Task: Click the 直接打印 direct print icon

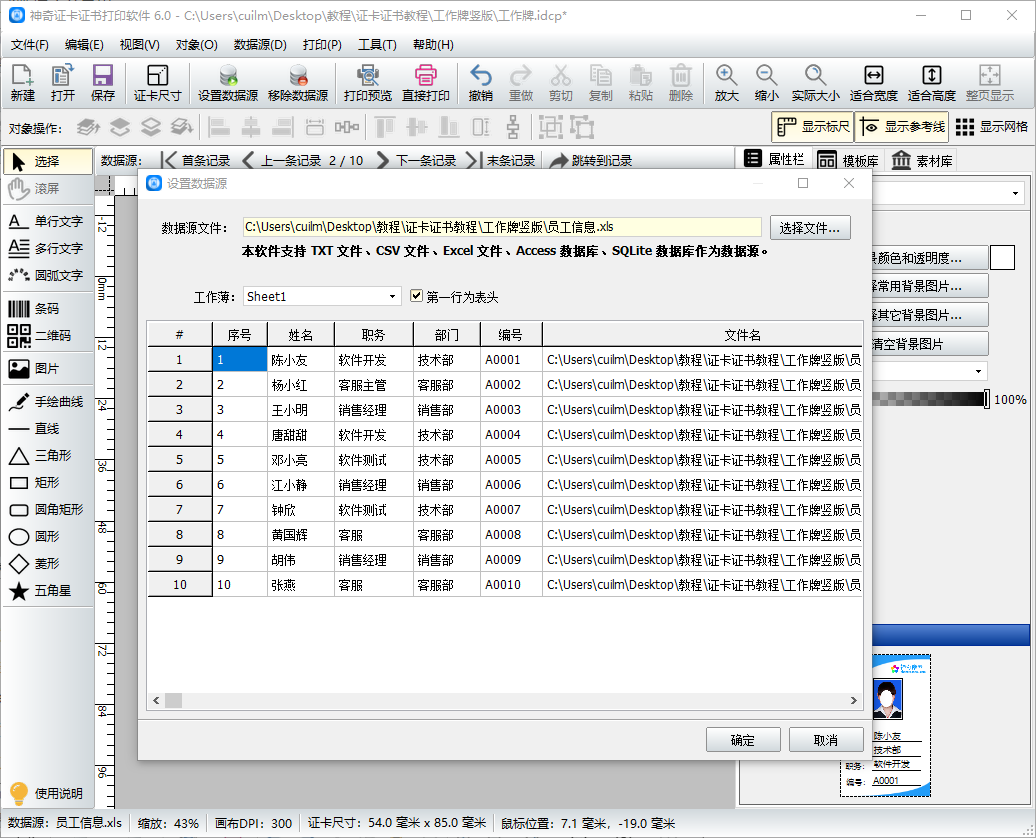Action: [426, 83]
